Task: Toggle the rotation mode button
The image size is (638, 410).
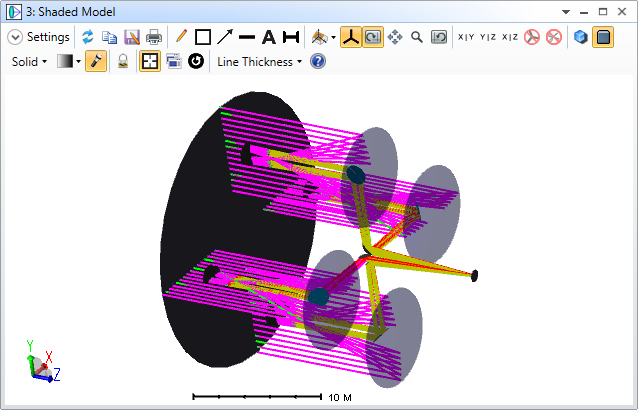Action: [x=373, y=37]
